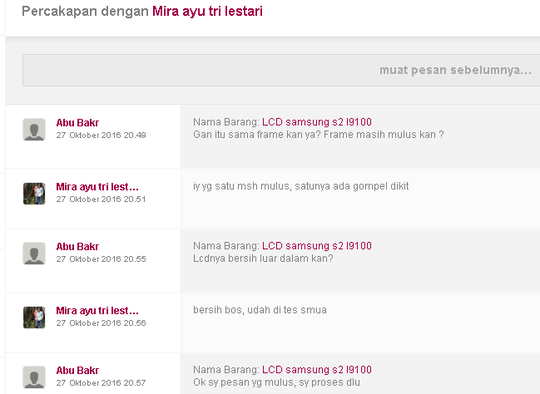540x394 pixels.
Task: Open LCD samsung s2 I9100 link in 20.57 message
Action: [x=317, y=370]
